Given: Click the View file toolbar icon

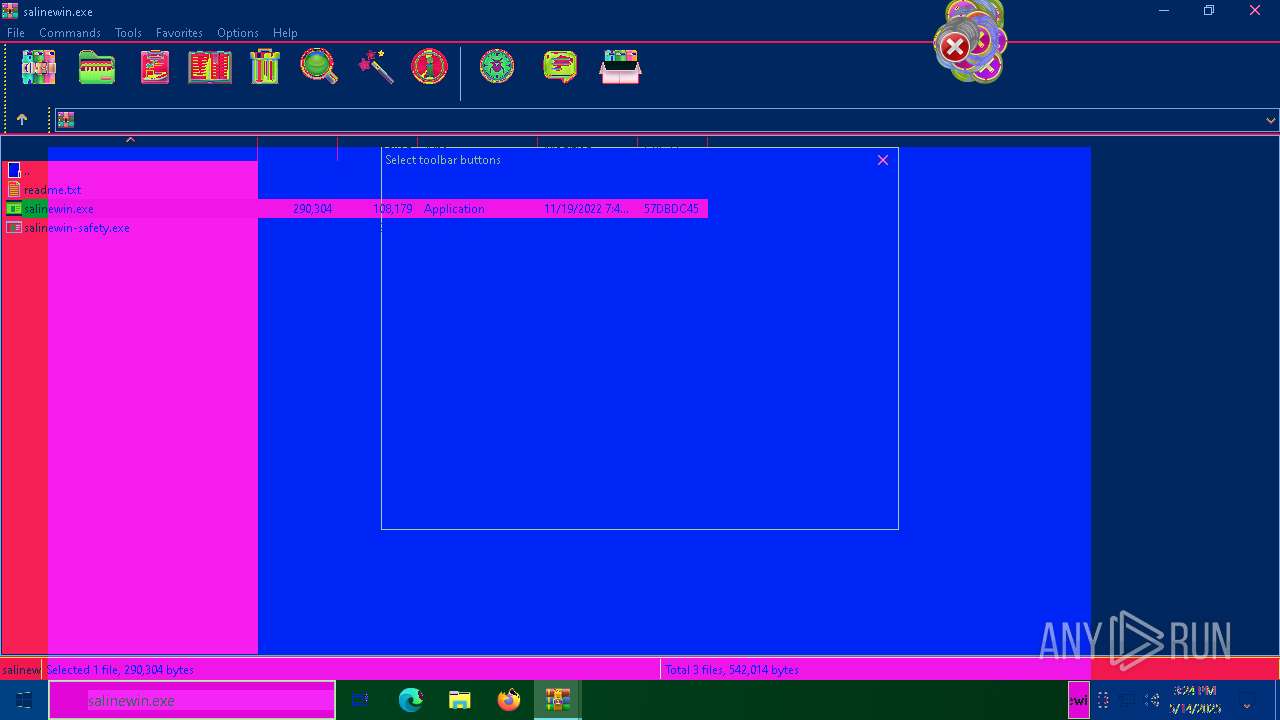Looking at the screenshot, I should (x=210, y=68).
